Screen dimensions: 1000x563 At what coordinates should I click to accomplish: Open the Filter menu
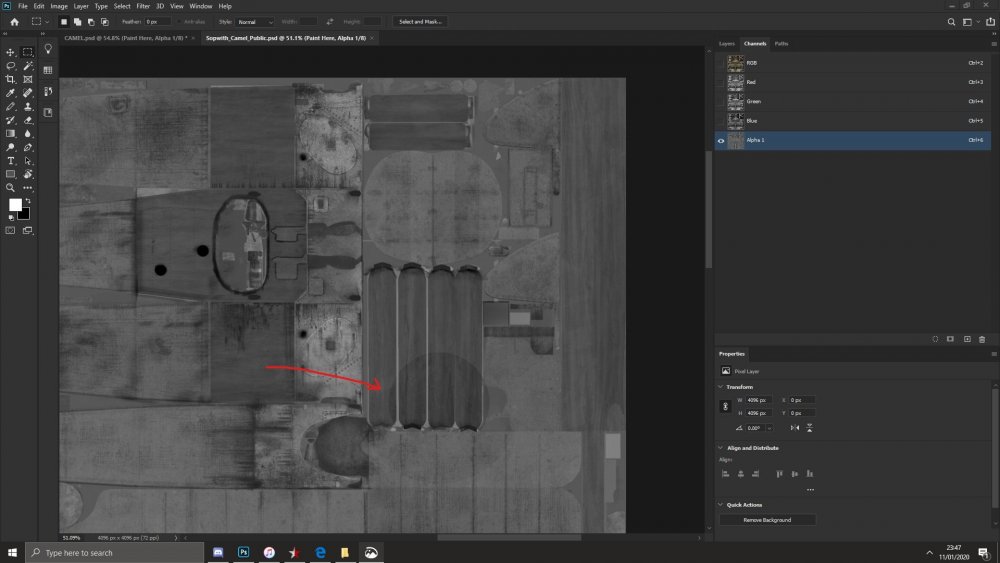pyautogui.click(x=143, y=6)
